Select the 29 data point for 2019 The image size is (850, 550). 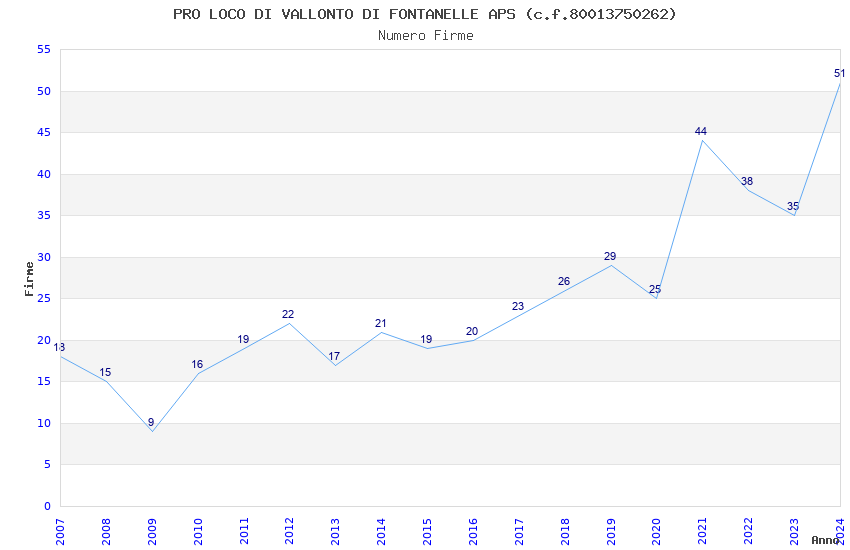tap(610, 256)
